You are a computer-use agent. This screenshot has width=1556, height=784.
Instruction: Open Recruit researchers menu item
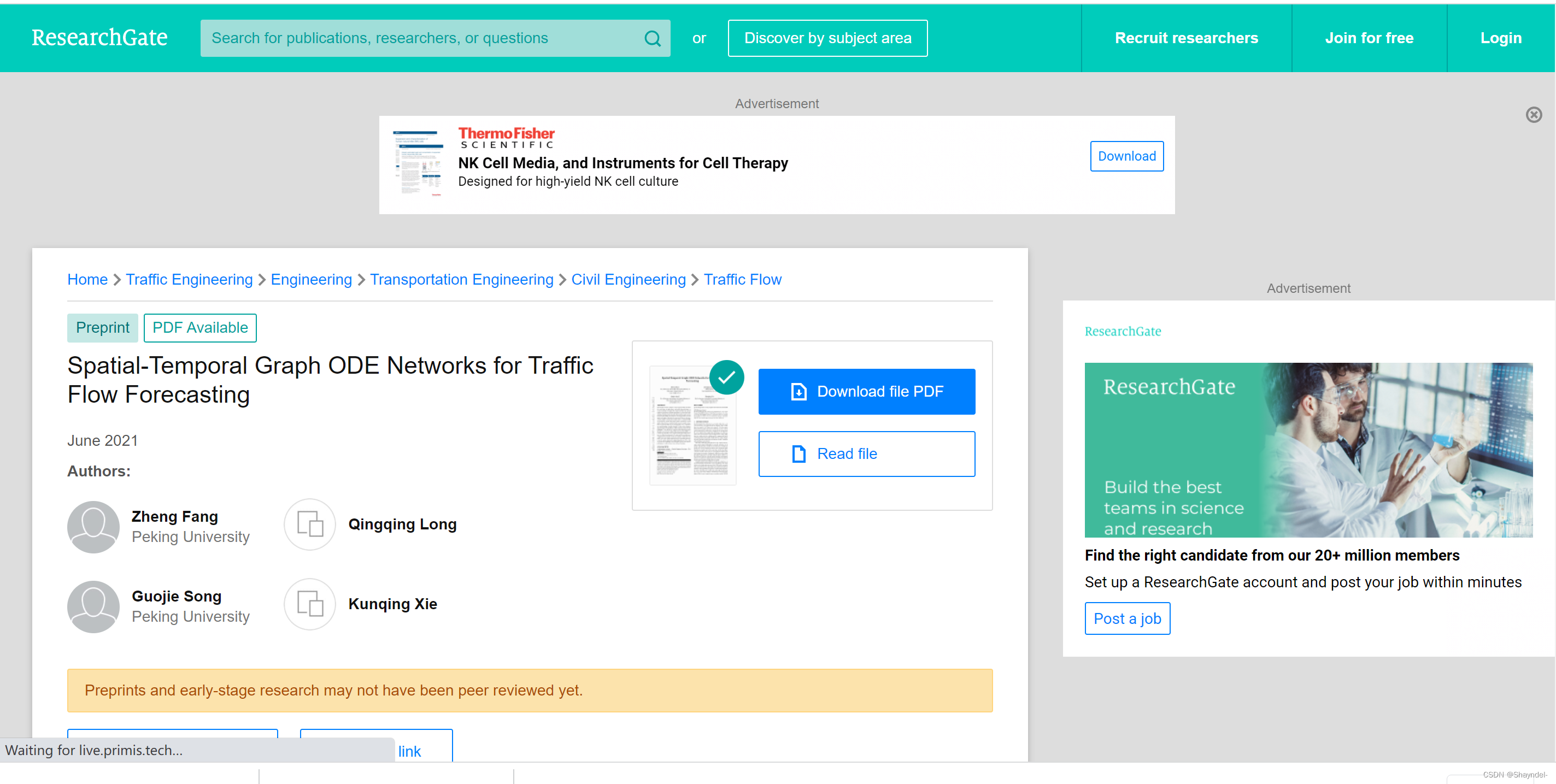pyautogui.click(x=1186, y=38)
